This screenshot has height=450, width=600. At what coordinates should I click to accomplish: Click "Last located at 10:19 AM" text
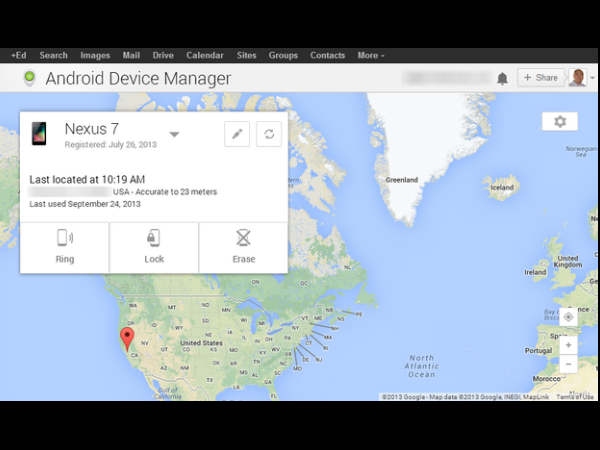point(87,179)
